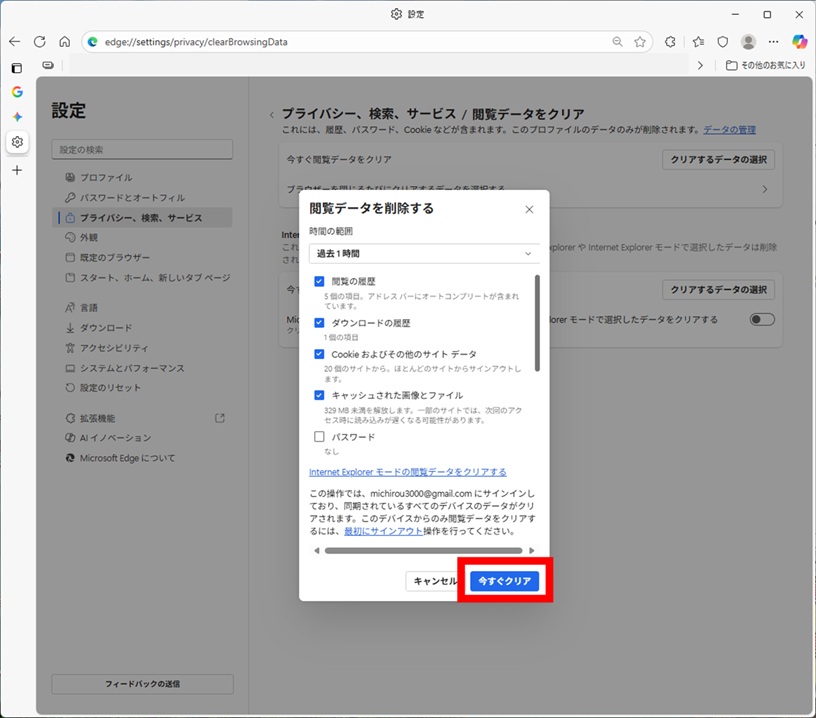Viewport: 816px width, 718px height.
Task: Expand the favorites bar overflow chevron
Action: 700,65
